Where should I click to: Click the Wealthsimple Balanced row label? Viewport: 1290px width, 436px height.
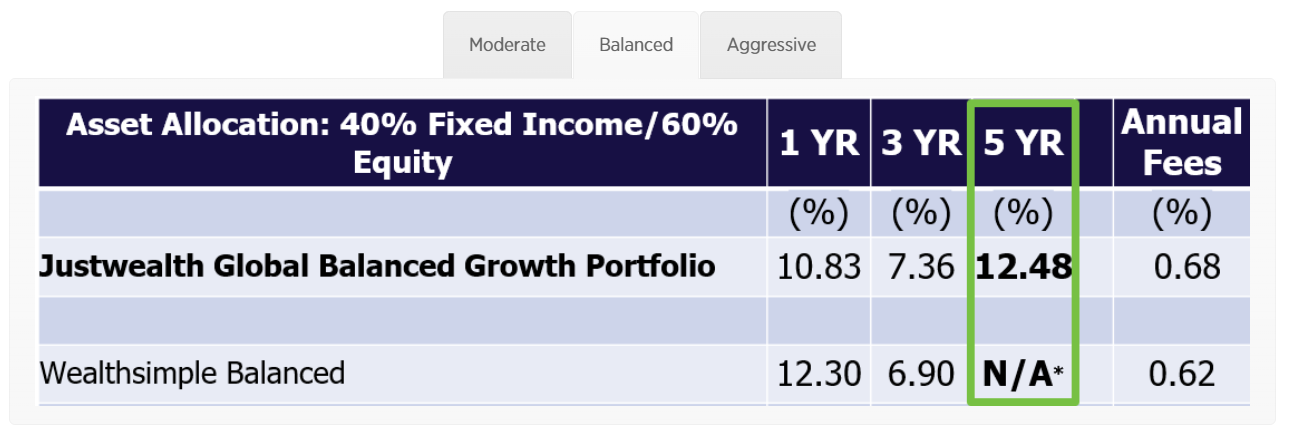pyautogui.click(x=192, y=374)
